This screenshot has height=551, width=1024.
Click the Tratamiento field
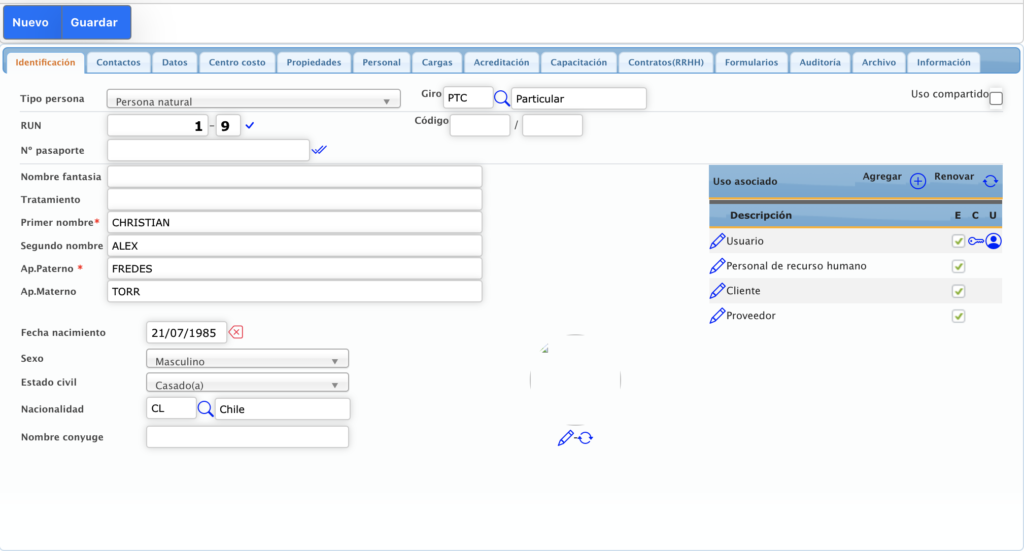click(x=295, y=199)
